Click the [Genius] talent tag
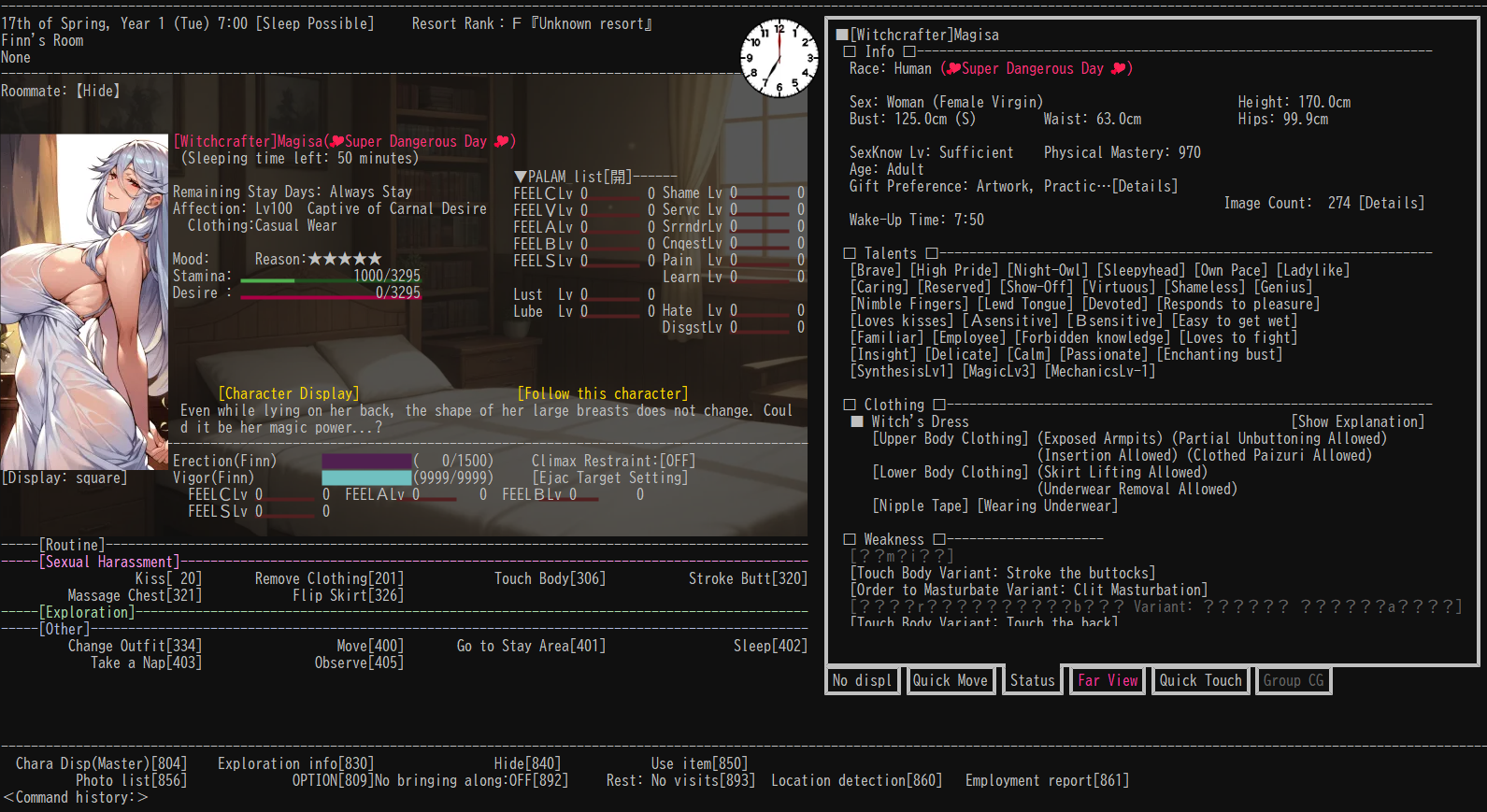 pos(1283,287)
